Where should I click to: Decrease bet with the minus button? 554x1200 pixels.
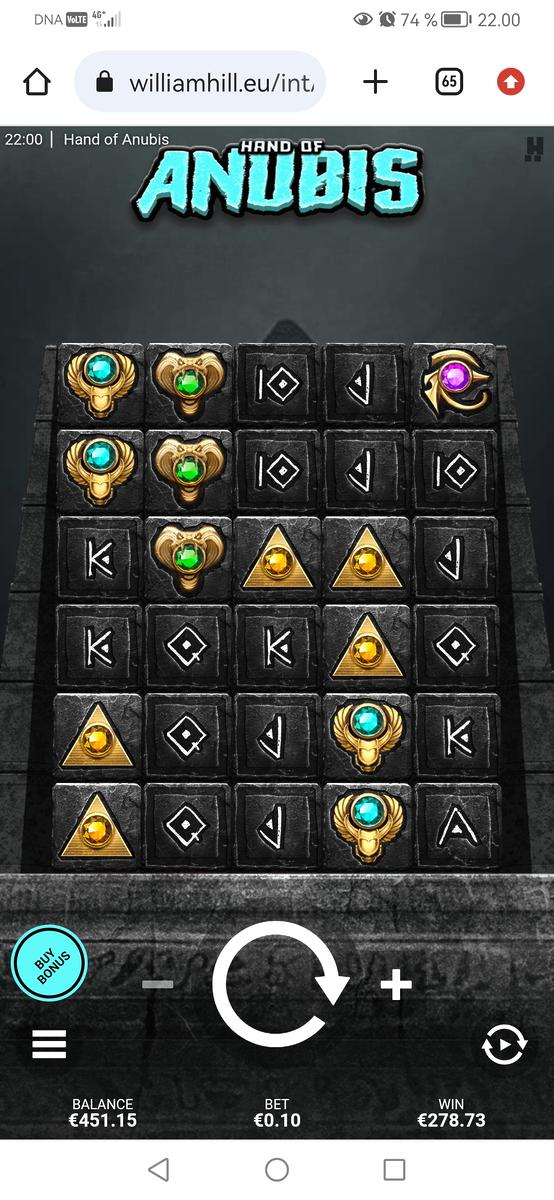[x=158, y=985]
